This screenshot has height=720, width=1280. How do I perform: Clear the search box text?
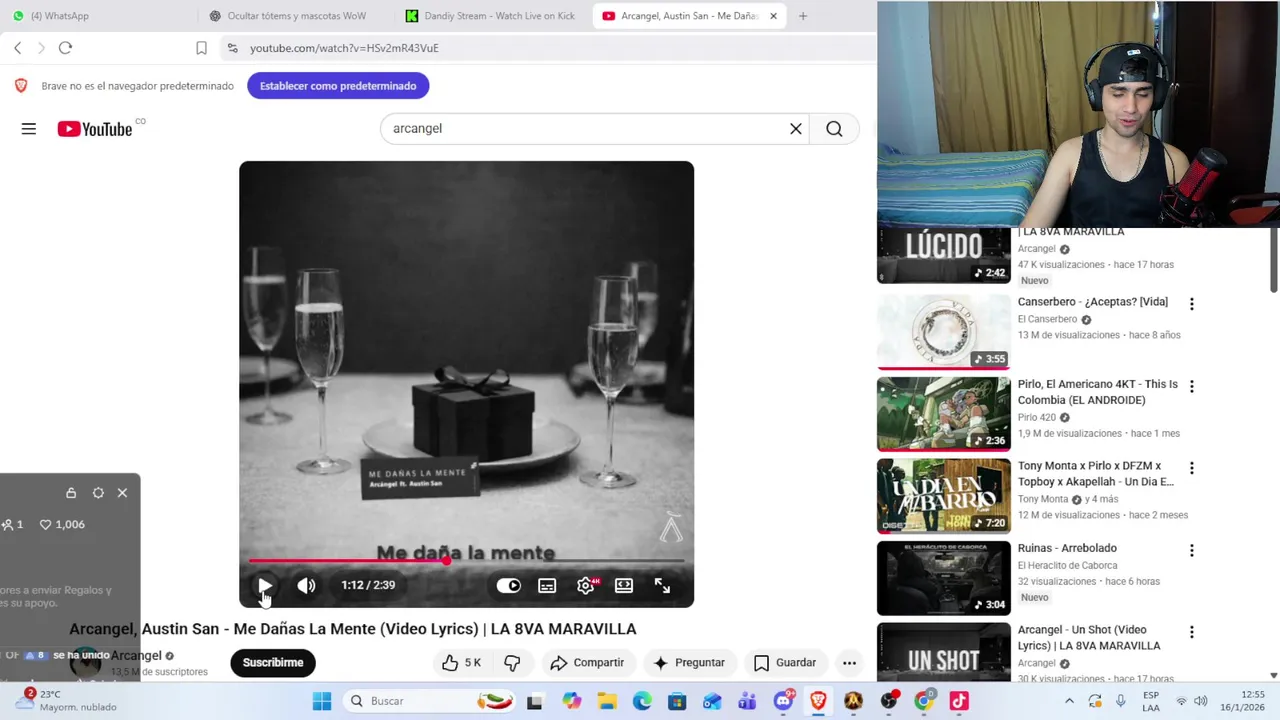pos(796,129)
